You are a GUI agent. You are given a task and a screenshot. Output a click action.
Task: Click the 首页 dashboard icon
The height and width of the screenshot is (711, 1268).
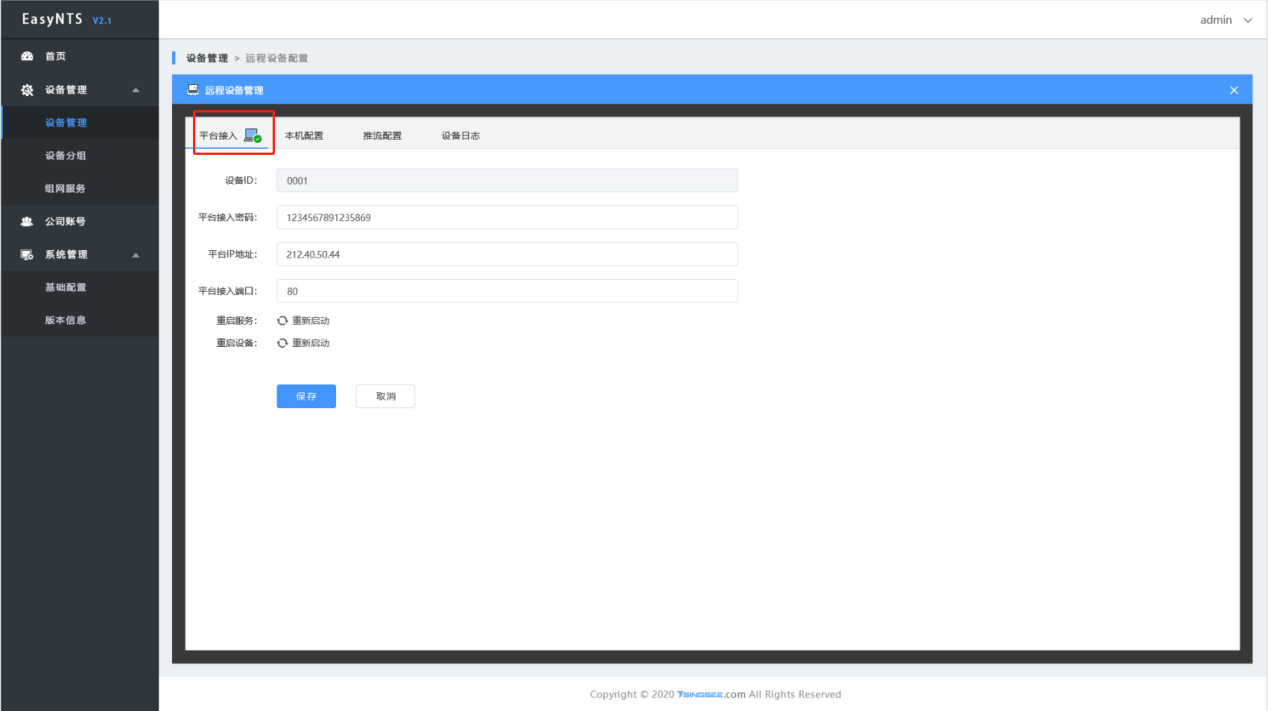pos(27,57)
